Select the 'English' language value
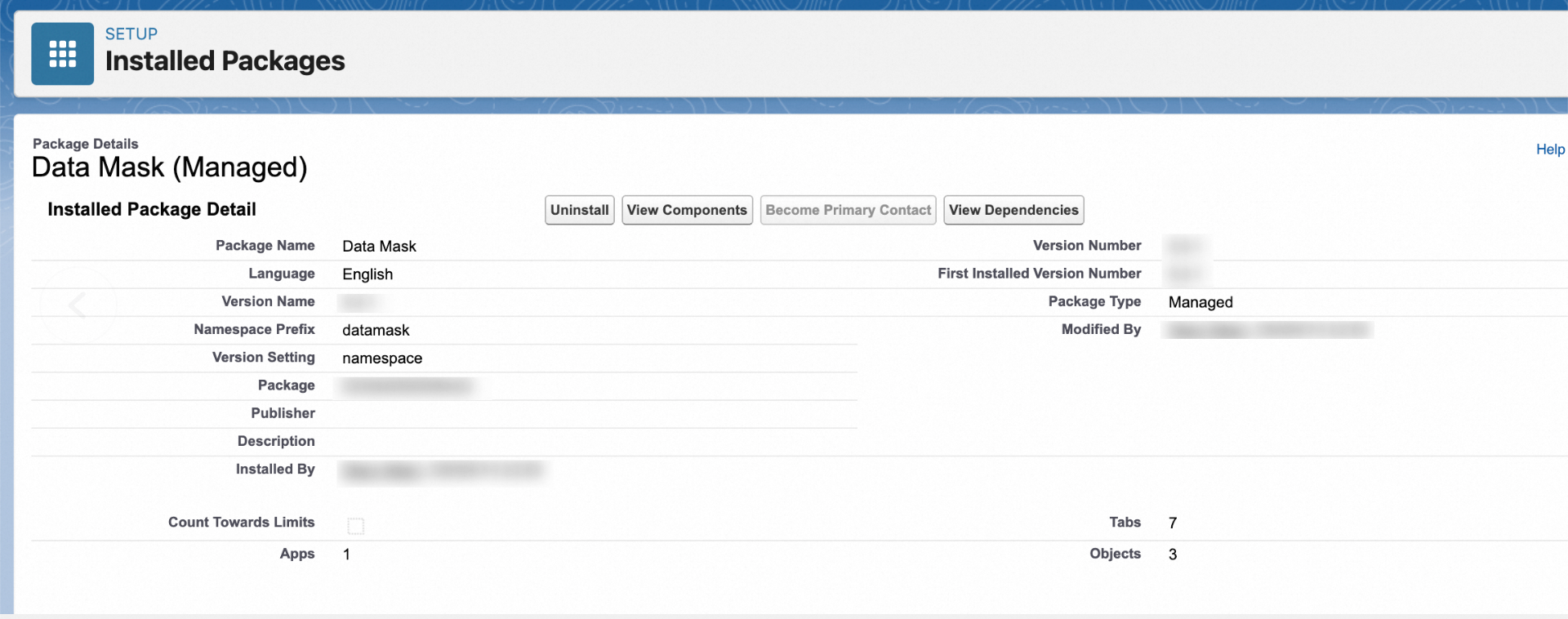The width and height of the screenshot is (1568, 619). point(367,274)
